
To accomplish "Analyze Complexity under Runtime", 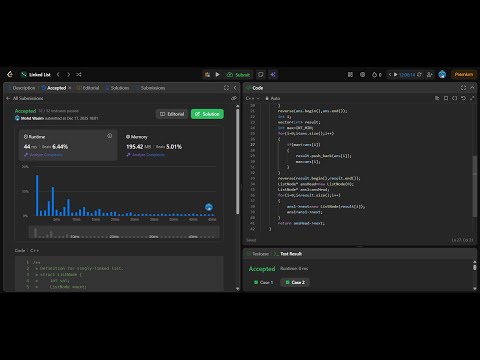I will pos(43,155).
